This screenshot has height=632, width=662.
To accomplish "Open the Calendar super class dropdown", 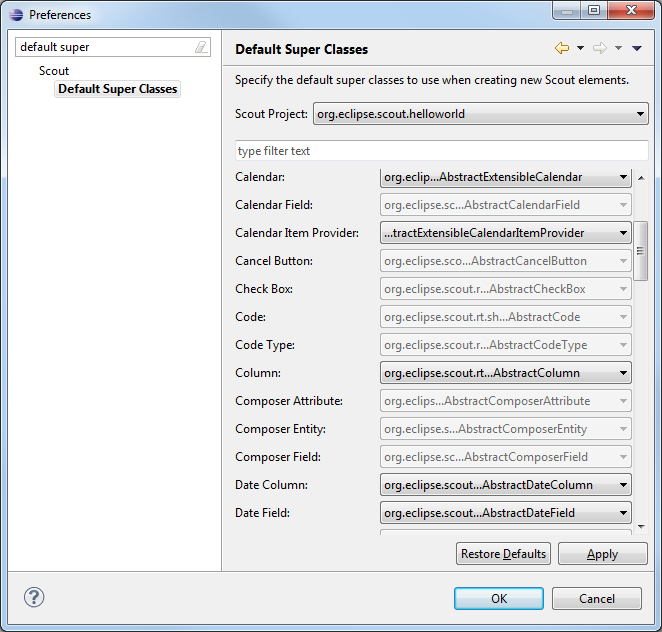I will [506, 177].
